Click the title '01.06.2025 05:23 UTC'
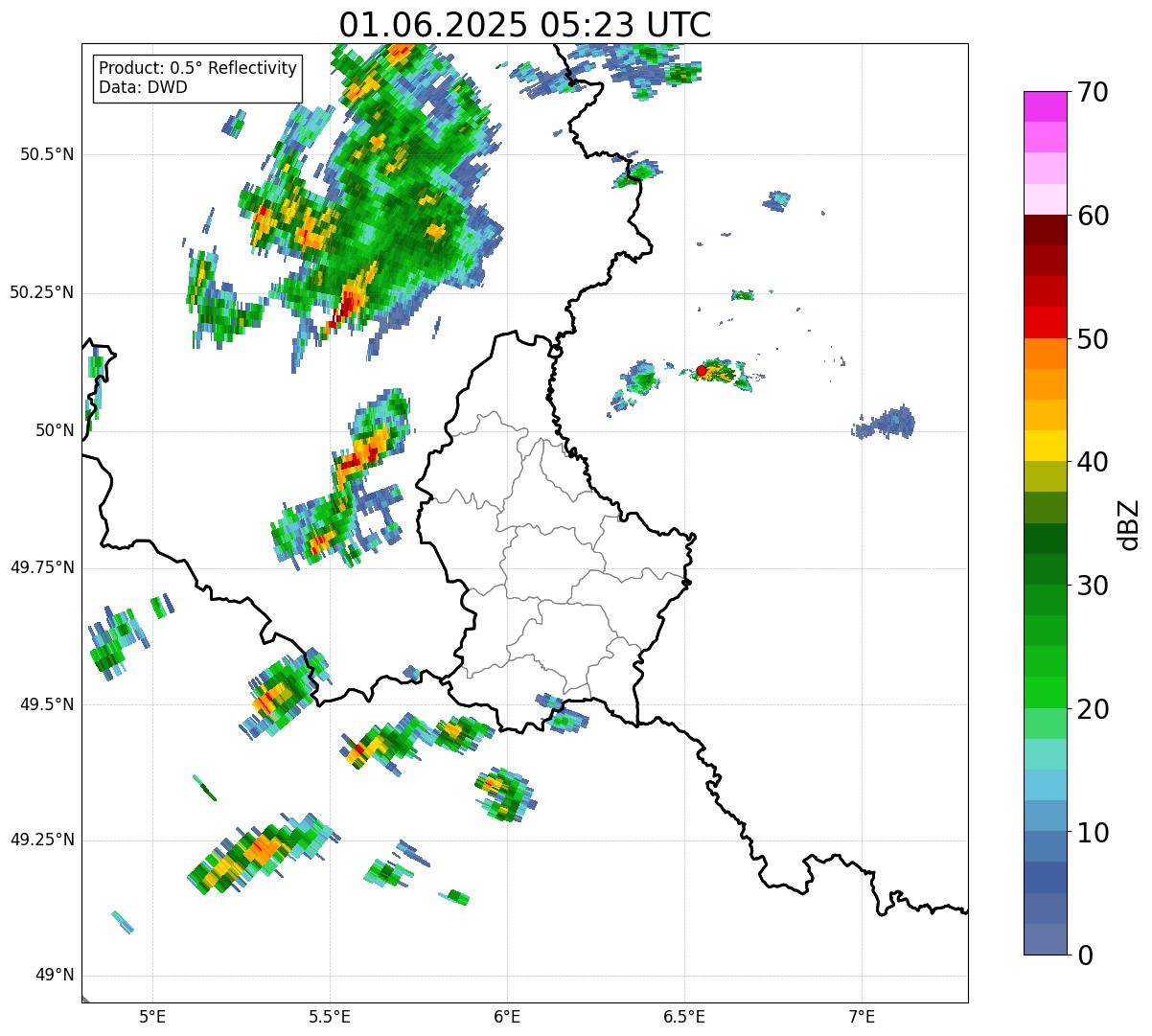 point(525,24)
